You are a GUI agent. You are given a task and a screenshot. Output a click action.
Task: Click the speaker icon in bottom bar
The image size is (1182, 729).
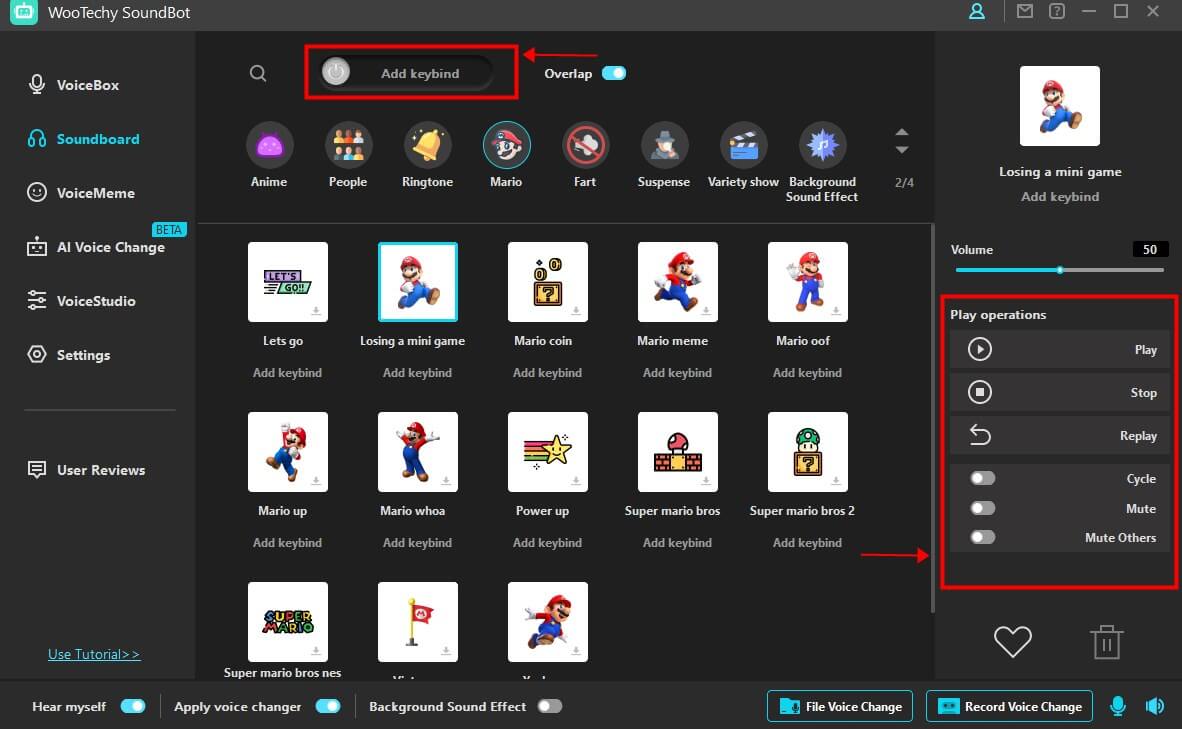coord(1154,706)
